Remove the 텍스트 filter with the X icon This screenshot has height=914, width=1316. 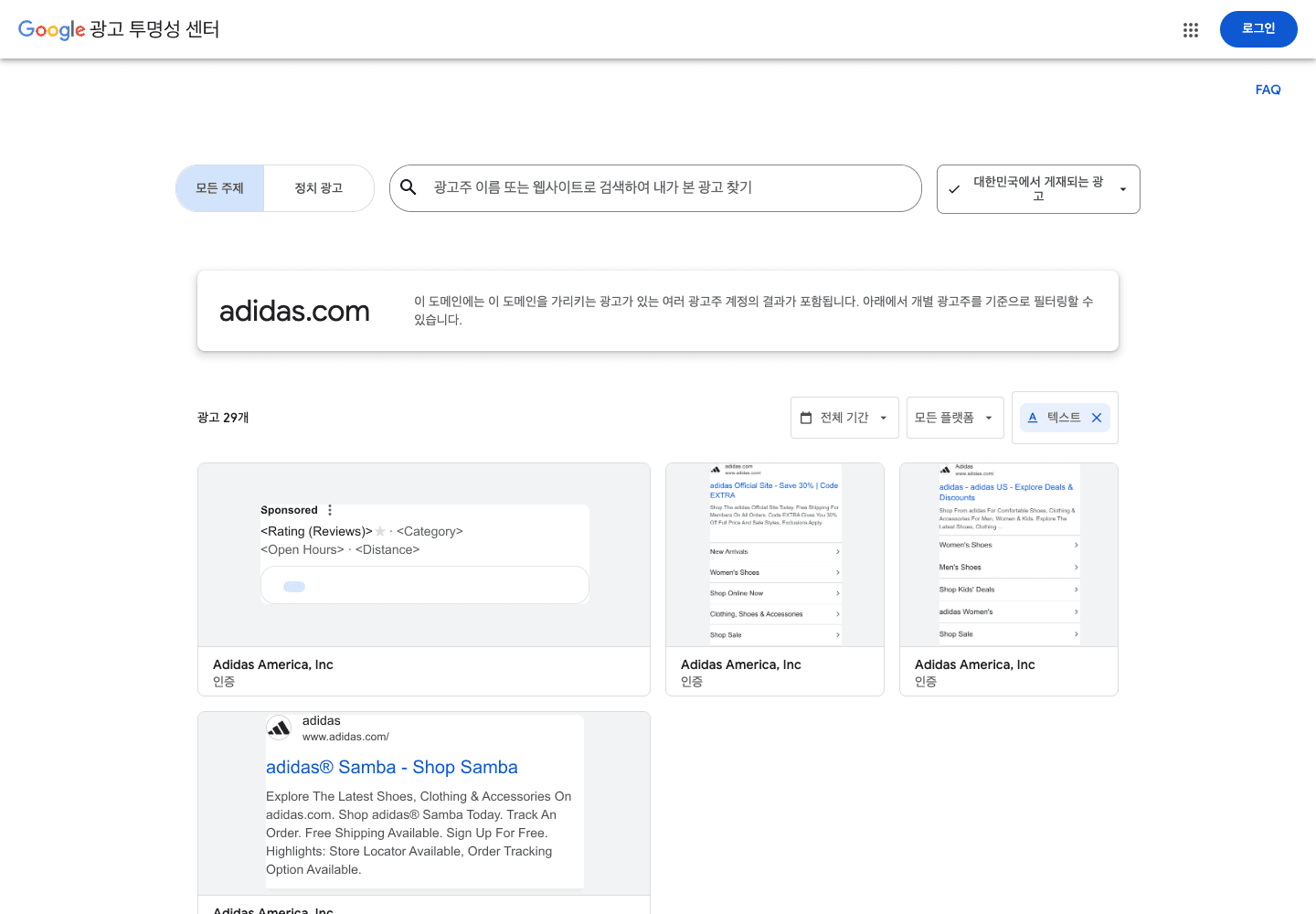pos(1097,418)
